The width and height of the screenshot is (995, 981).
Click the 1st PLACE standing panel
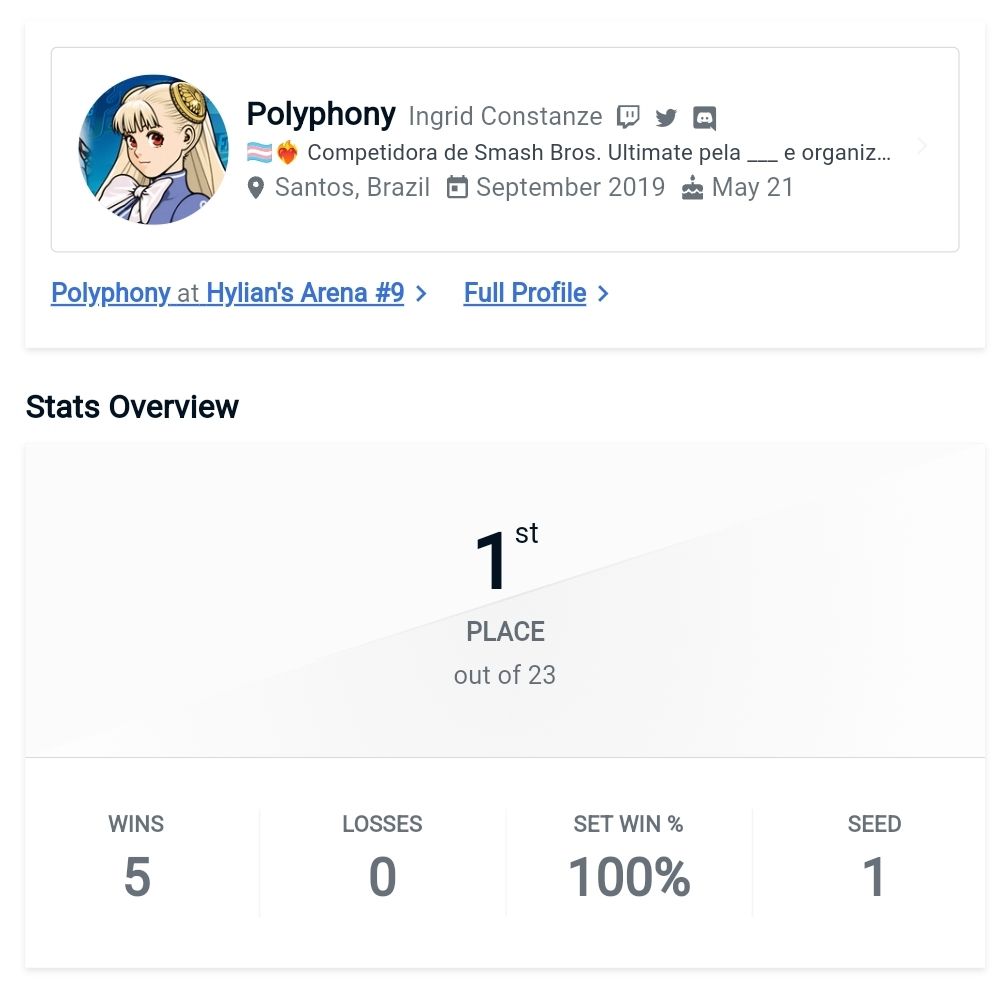[x=505, y=600]
